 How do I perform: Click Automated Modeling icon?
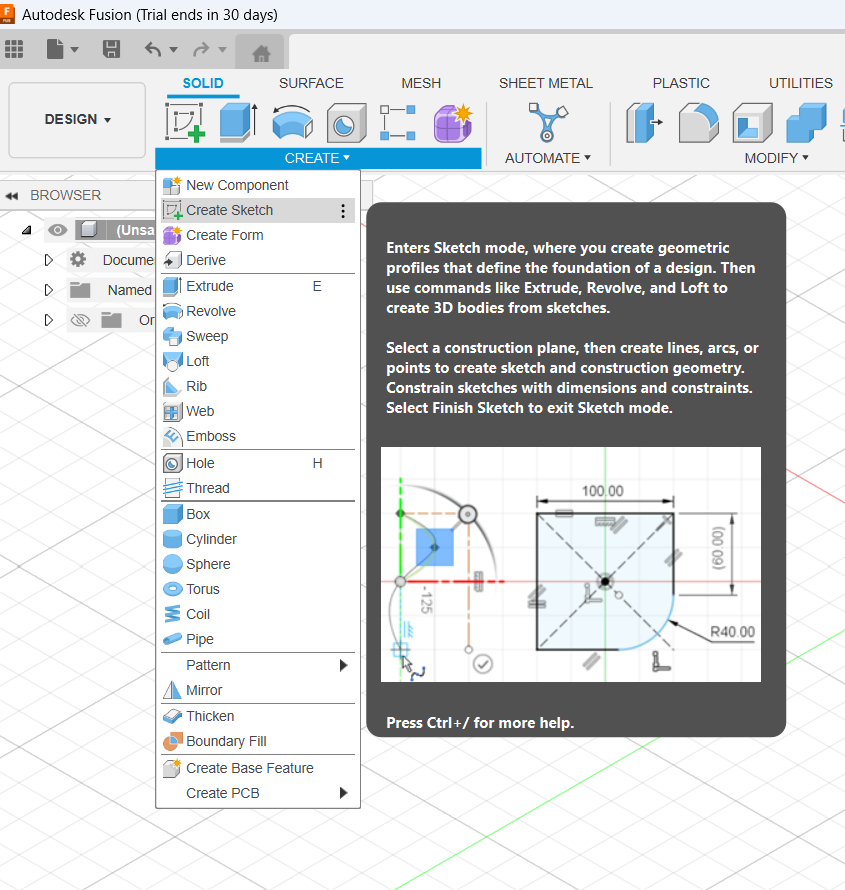(548, 122)
